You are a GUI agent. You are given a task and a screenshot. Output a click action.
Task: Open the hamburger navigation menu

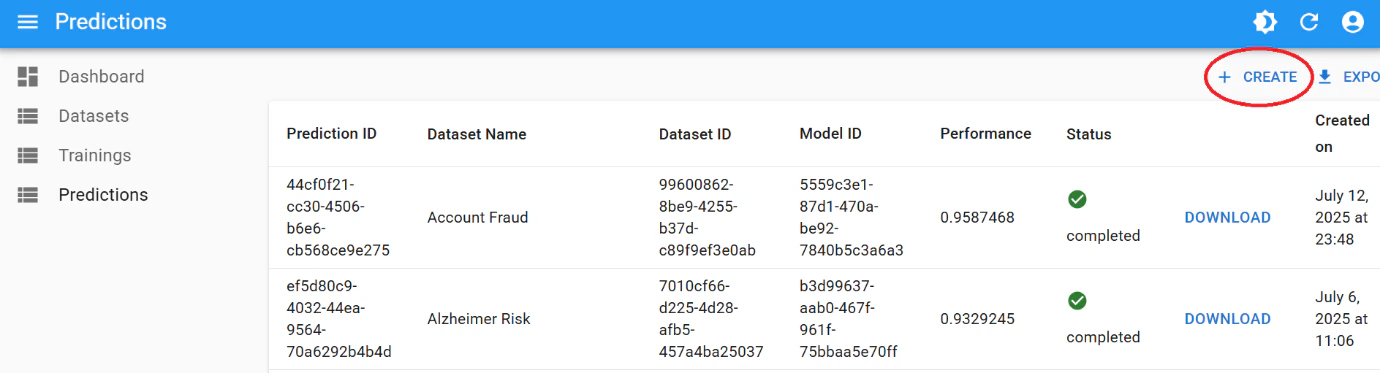coord(28,22)
